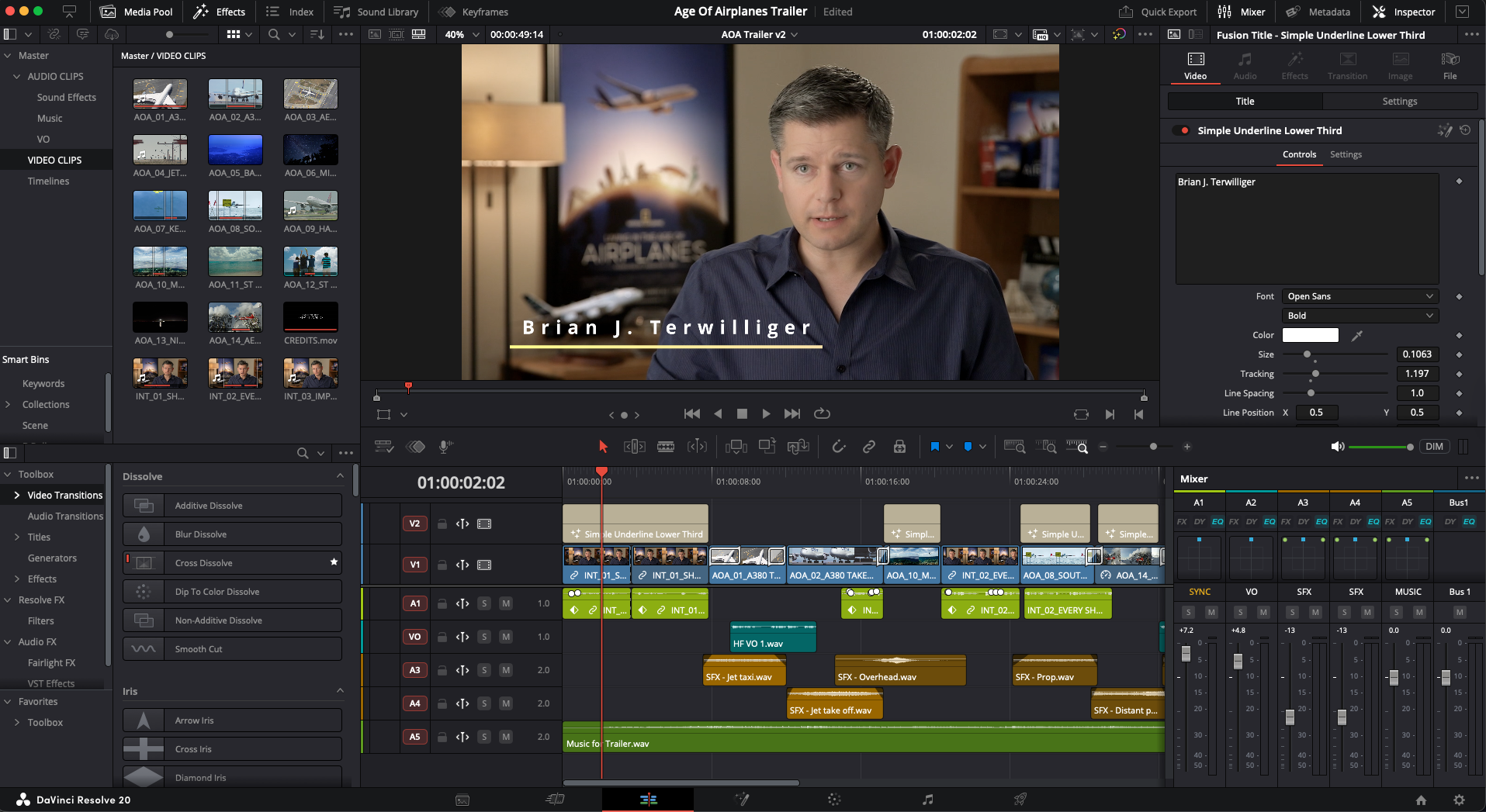Click the Insert Clip toolbar icon
This screenshot has height=812, width=1486.
pos(736,447)
